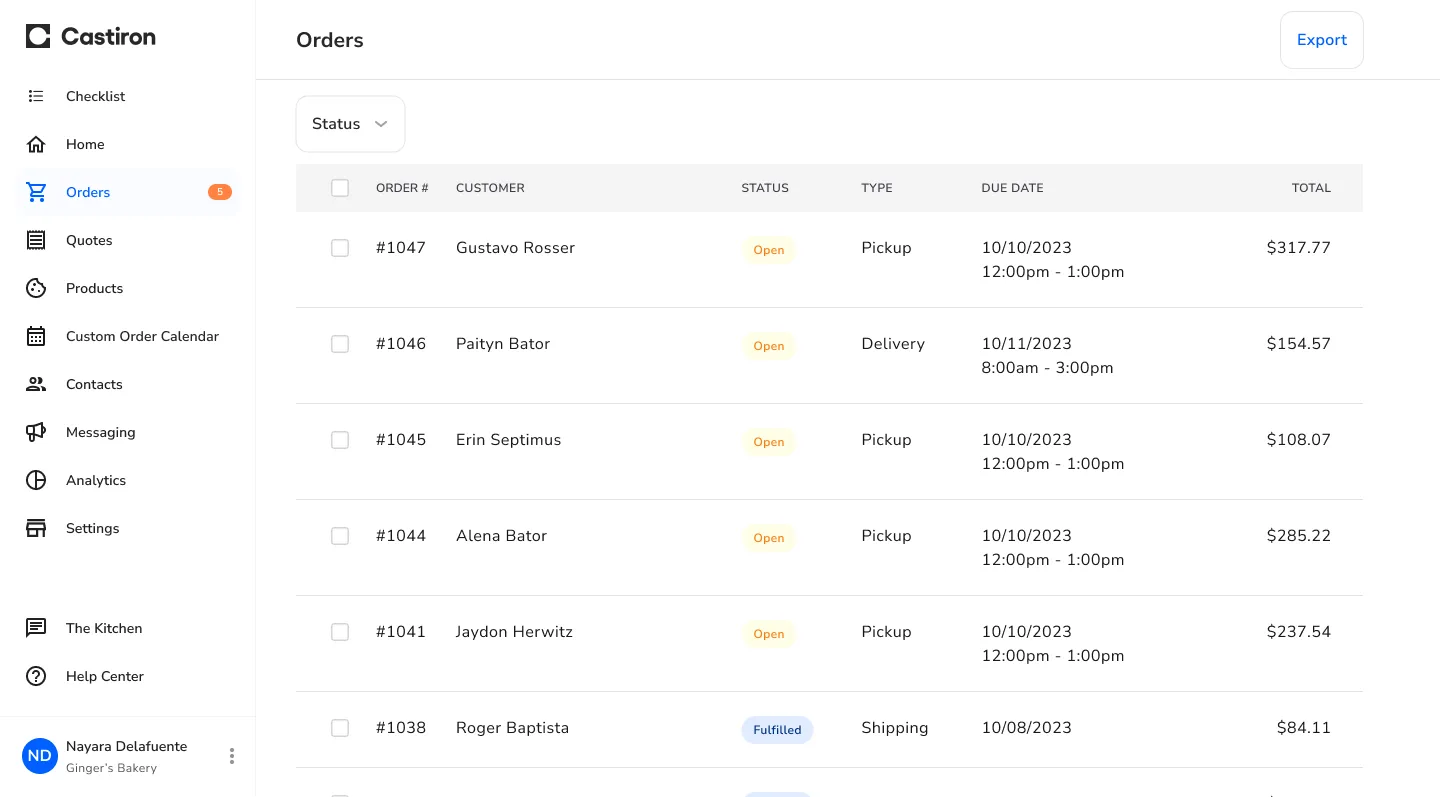Open Messaging via the megaphone icon
The image size is (1440, 797).
click(x=36, y=432)
